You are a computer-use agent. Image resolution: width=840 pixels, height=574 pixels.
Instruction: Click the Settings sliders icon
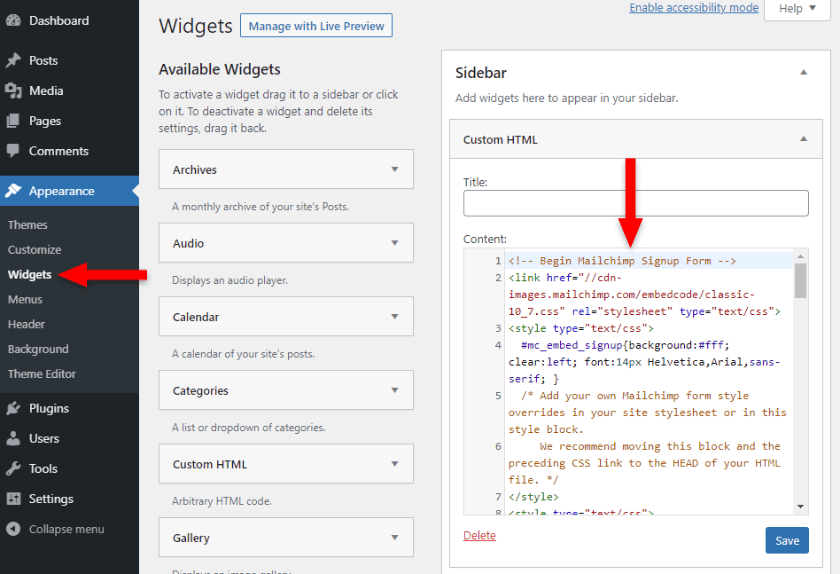[x=13, y=499]
